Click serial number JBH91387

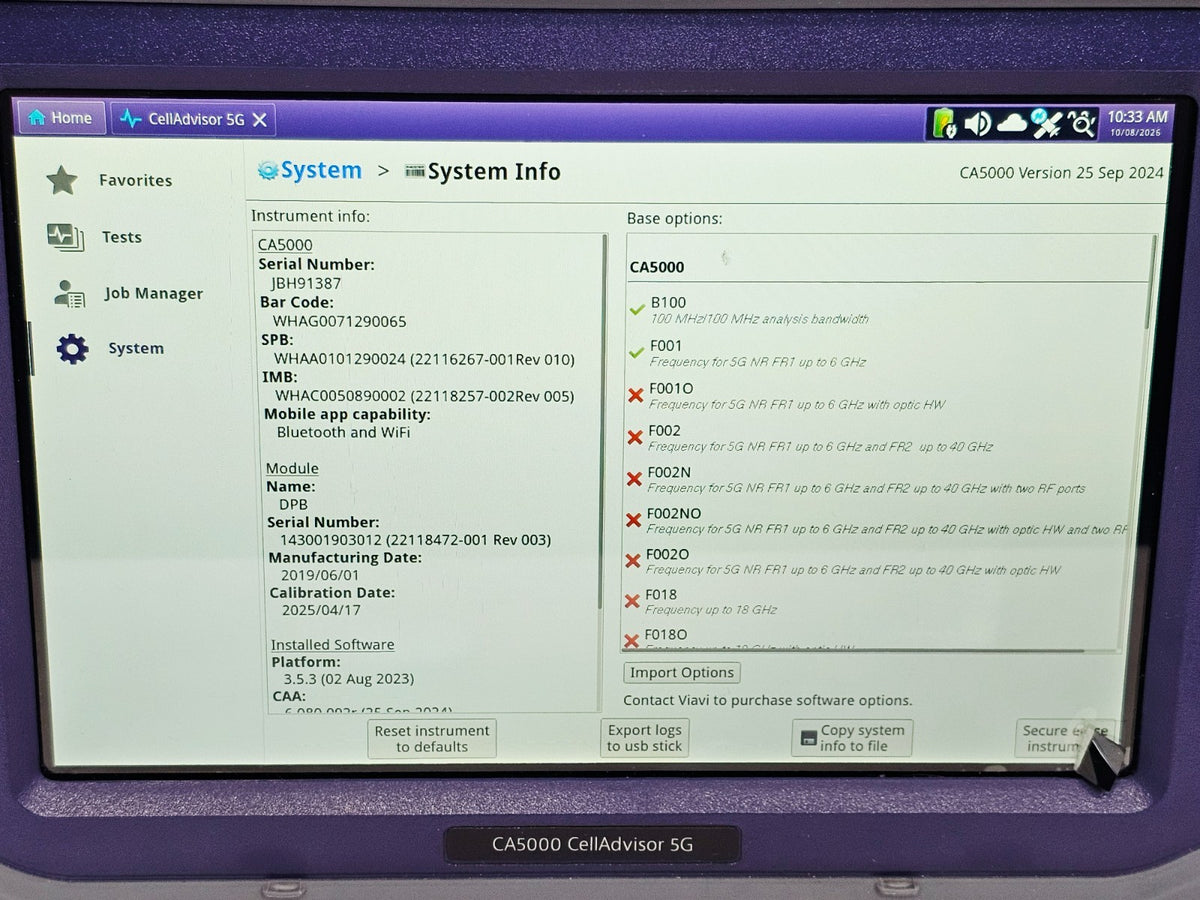coord(306,284)
